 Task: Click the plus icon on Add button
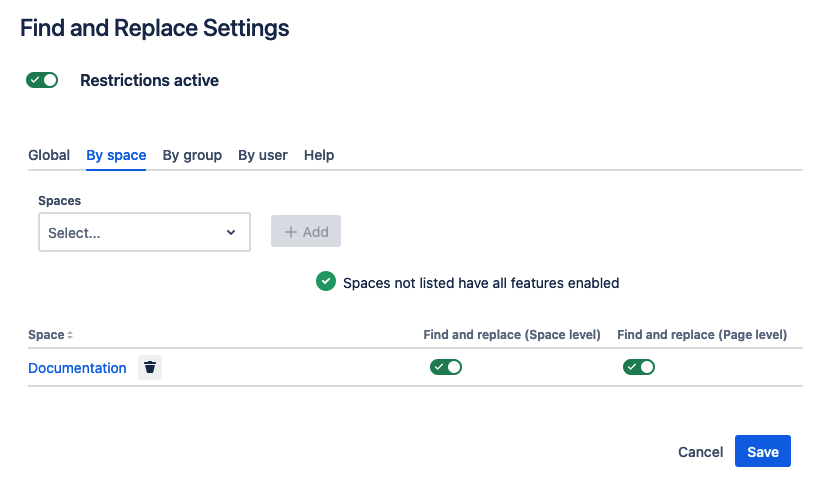click(291, 232)
